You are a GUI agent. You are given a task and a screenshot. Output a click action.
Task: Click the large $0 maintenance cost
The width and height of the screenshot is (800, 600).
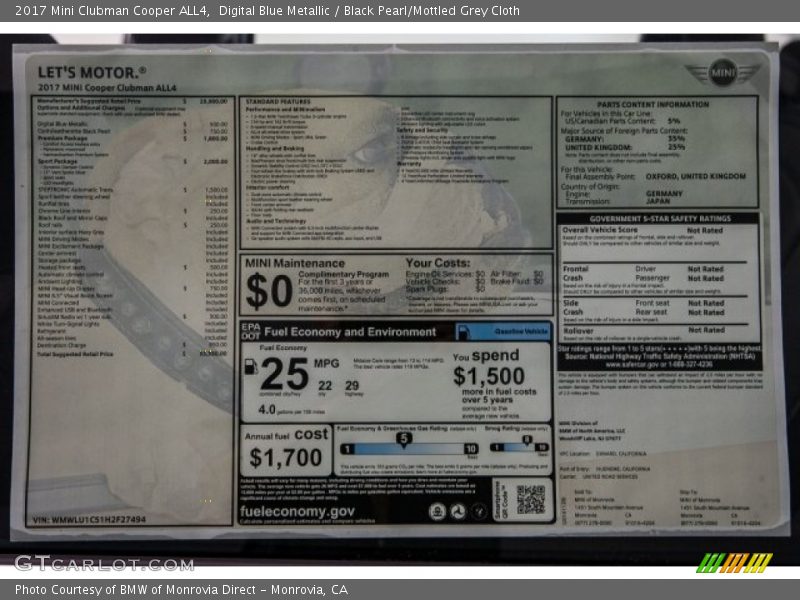269,291
